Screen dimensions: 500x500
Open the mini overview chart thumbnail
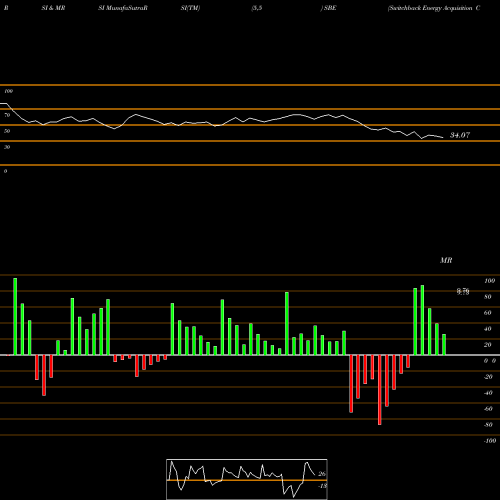tap(247, 479)
